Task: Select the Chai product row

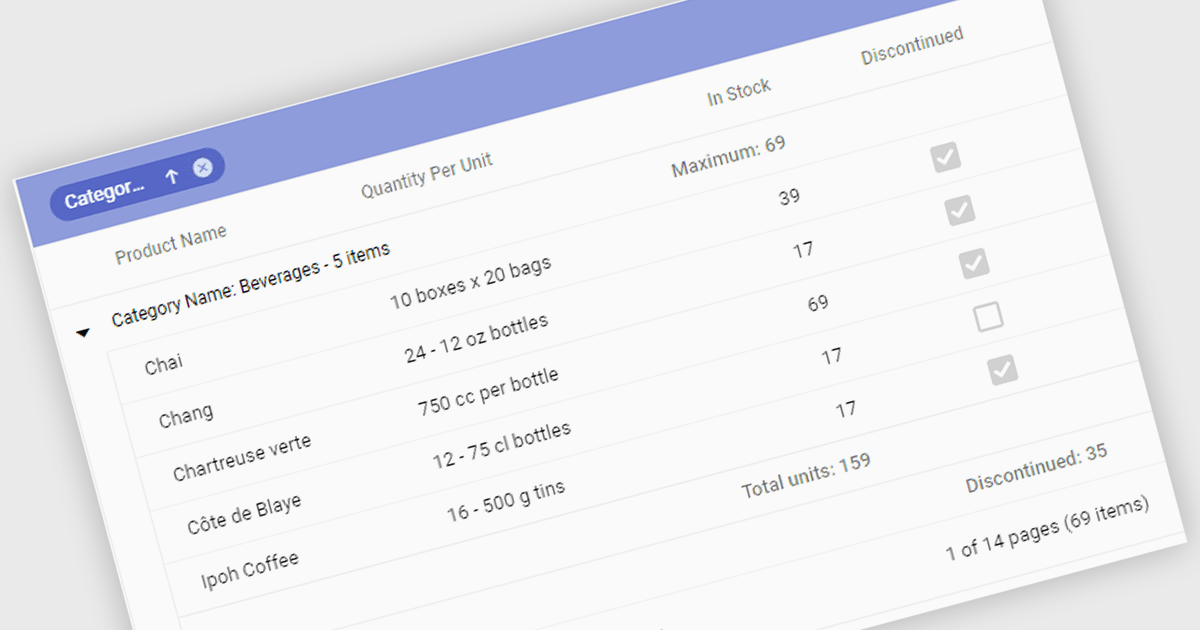Action: click(163, 364)
